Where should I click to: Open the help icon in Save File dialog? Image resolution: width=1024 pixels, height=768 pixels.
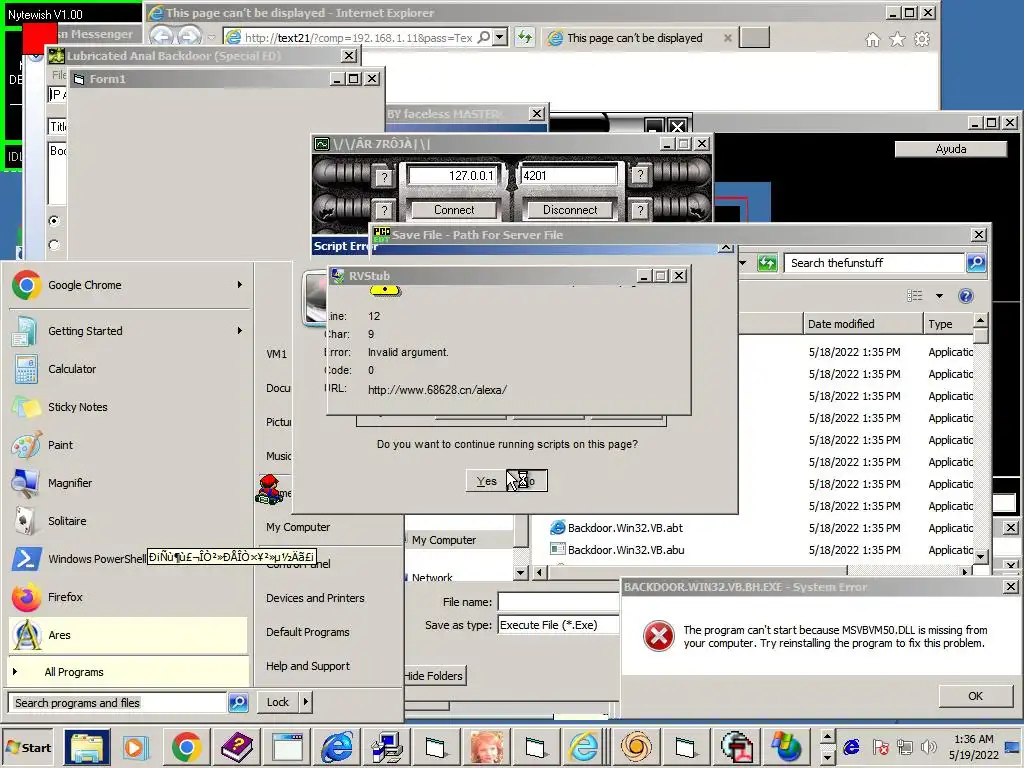coord(965,296)
